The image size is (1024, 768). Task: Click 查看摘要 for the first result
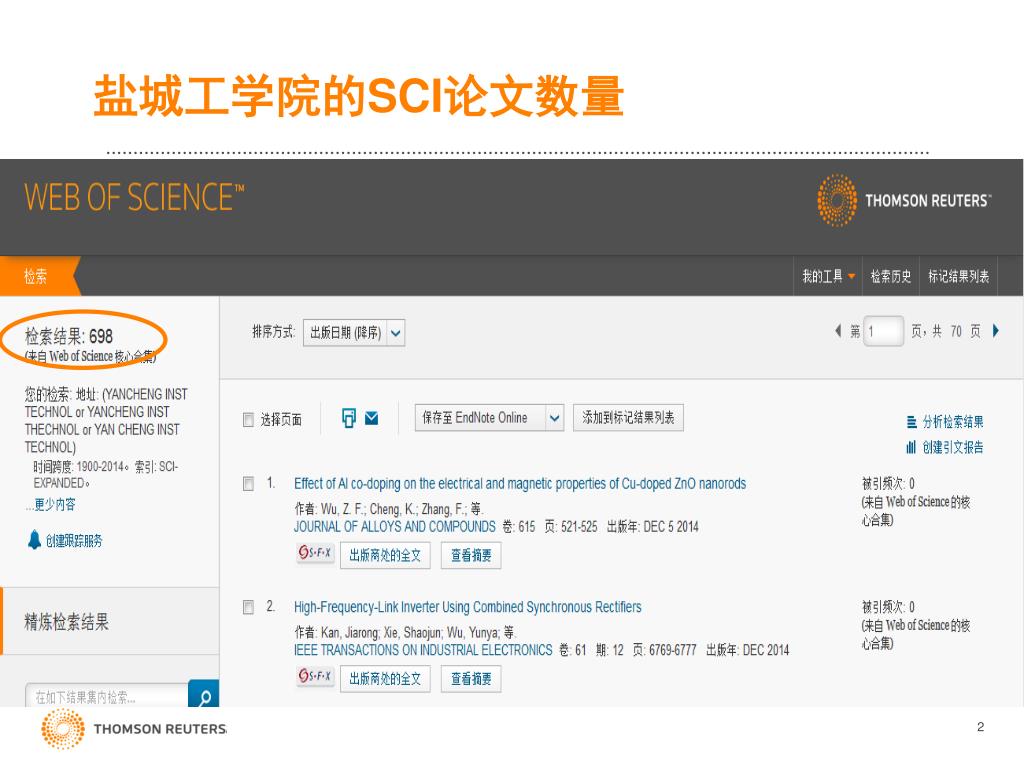pos(471,555)
